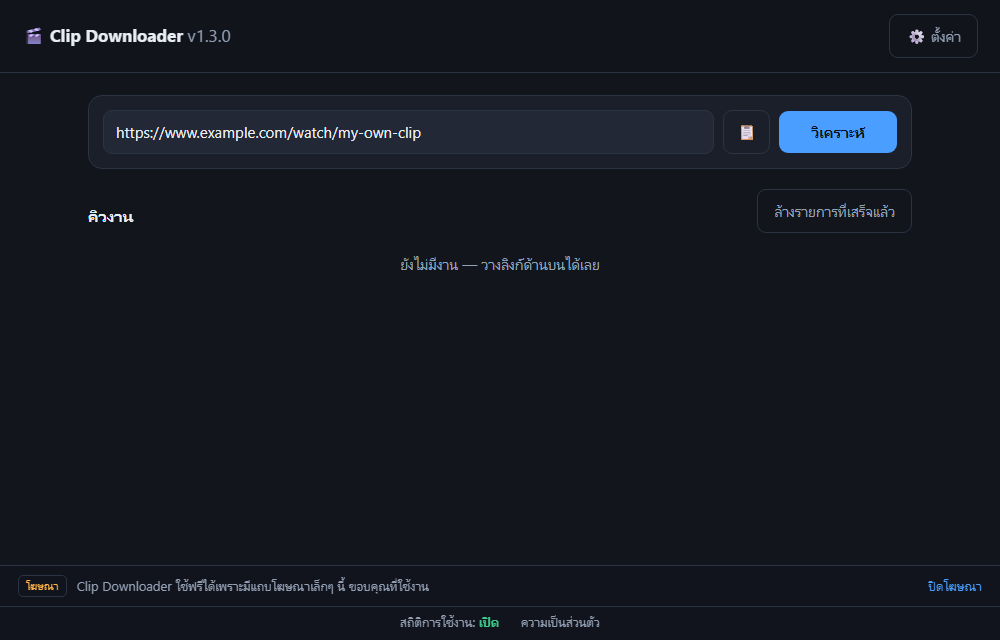Click the URL input field
The image size is (1000, 640).
408,133
